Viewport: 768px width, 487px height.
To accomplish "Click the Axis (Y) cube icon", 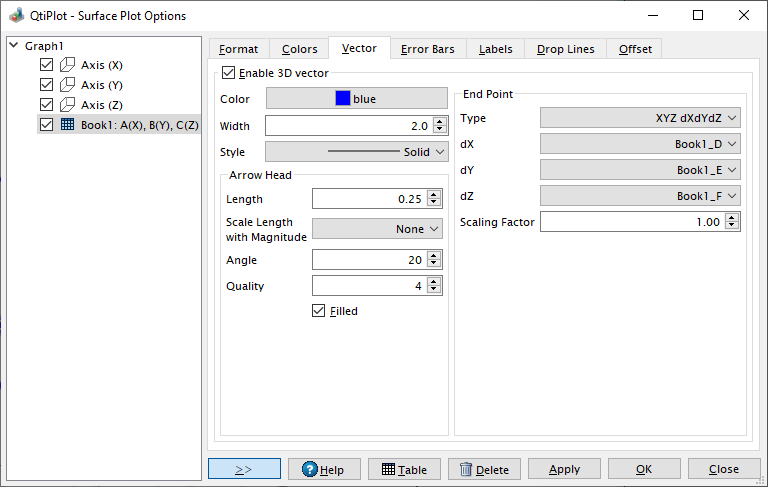I will tap(68, 85).
